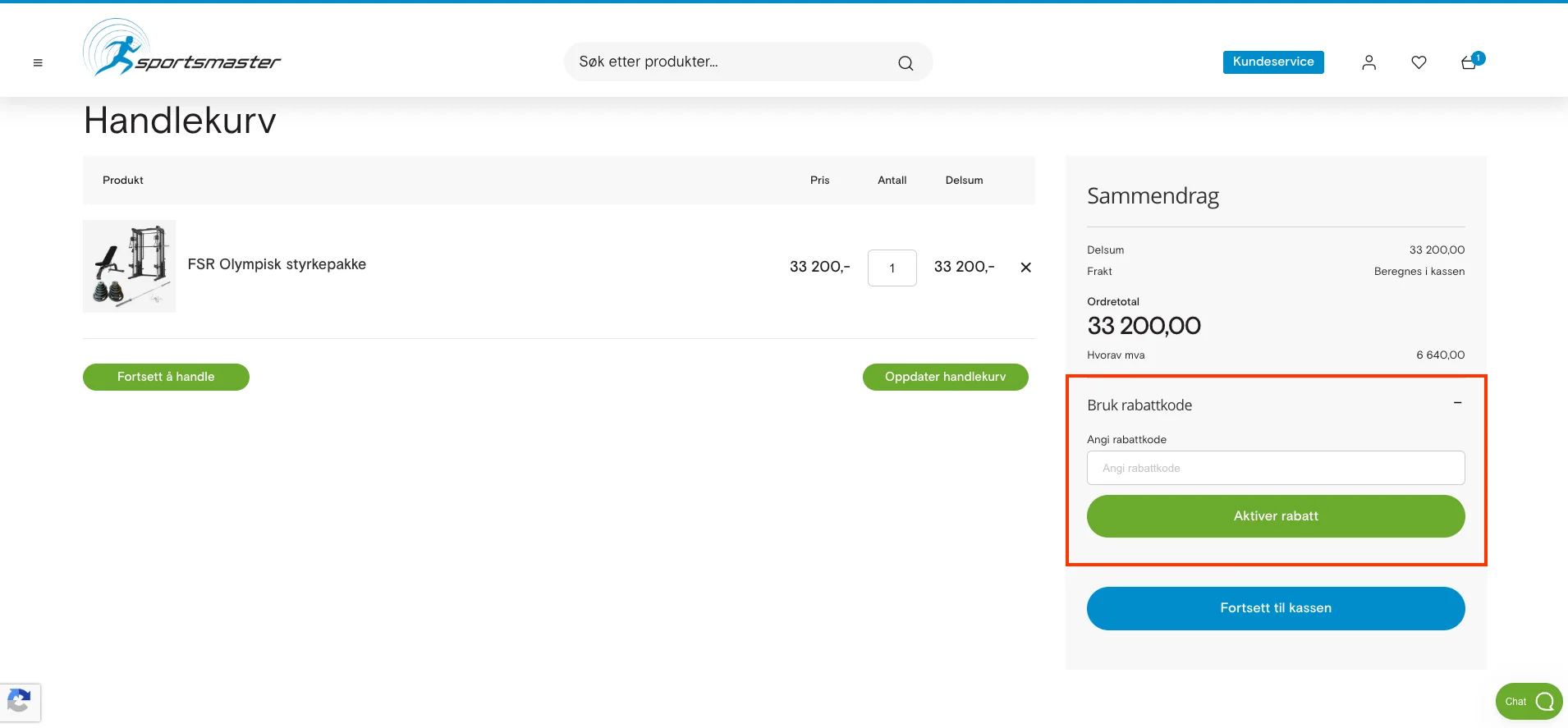Screen dimensions: 1568x728
Task: Activate discount with Aktiver rabatt
Action: coord(1275,516)
